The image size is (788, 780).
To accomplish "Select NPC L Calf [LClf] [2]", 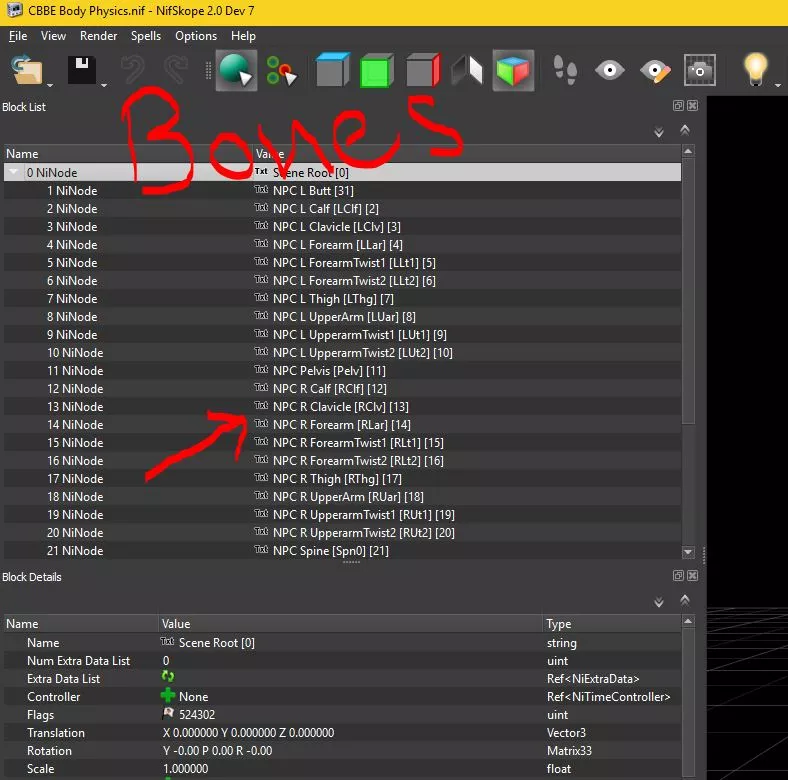I will click(326, 209).
